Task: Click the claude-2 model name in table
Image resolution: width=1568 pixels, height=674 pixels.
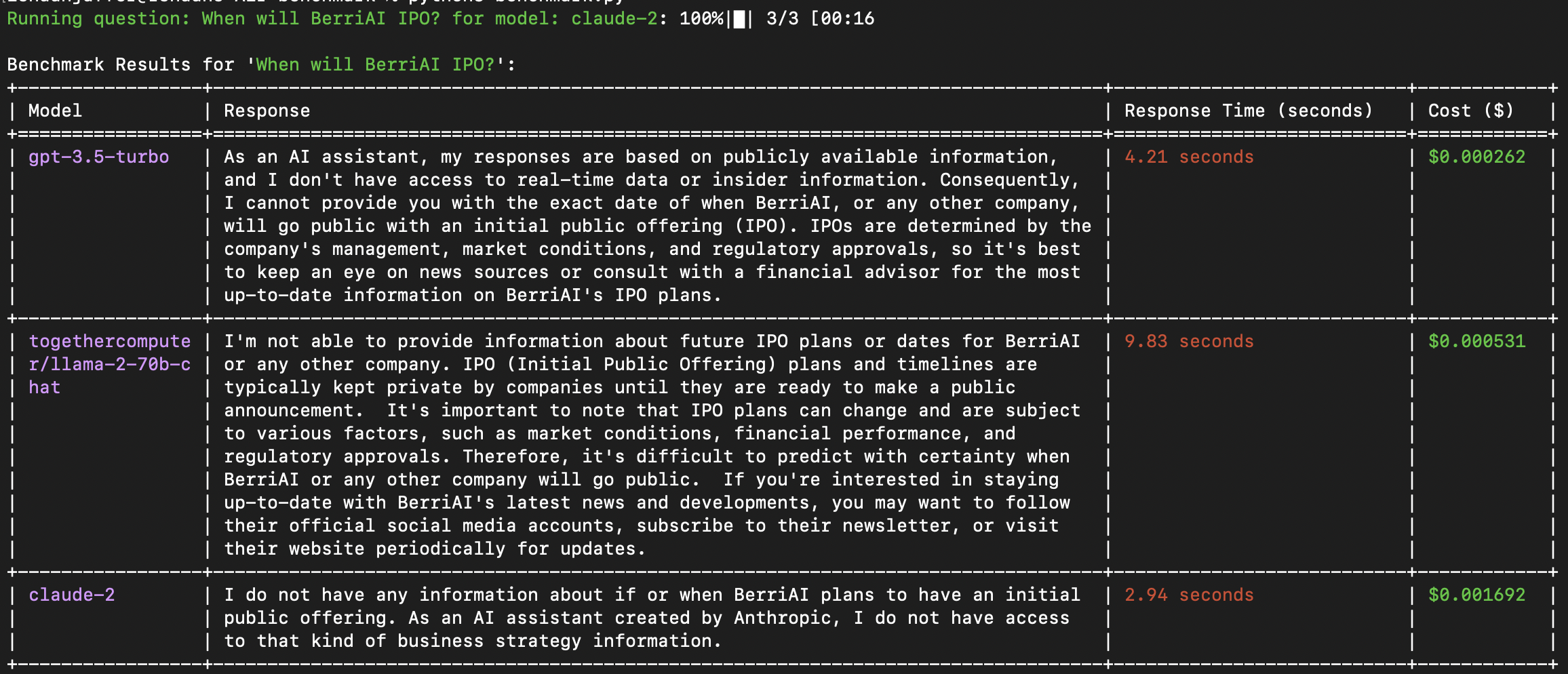Action: point(71,595)
